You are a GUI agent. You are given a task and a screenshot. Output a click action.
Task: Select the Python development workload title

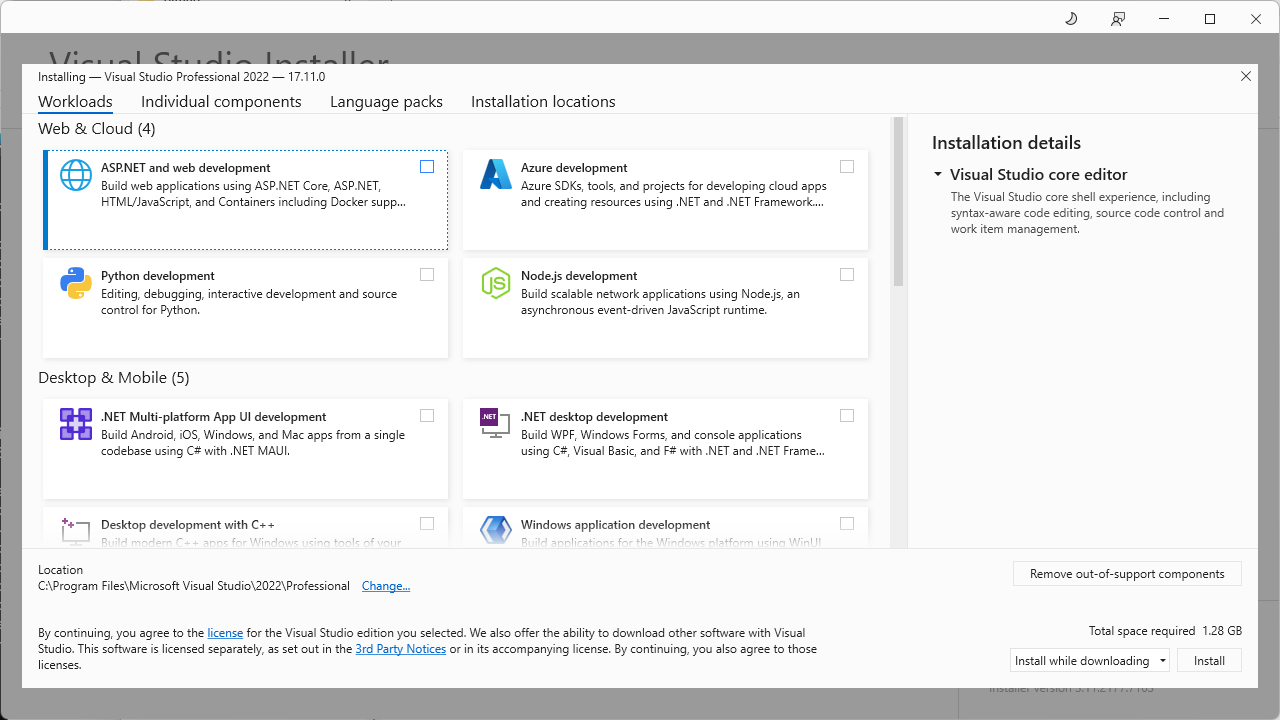point(158,276)
